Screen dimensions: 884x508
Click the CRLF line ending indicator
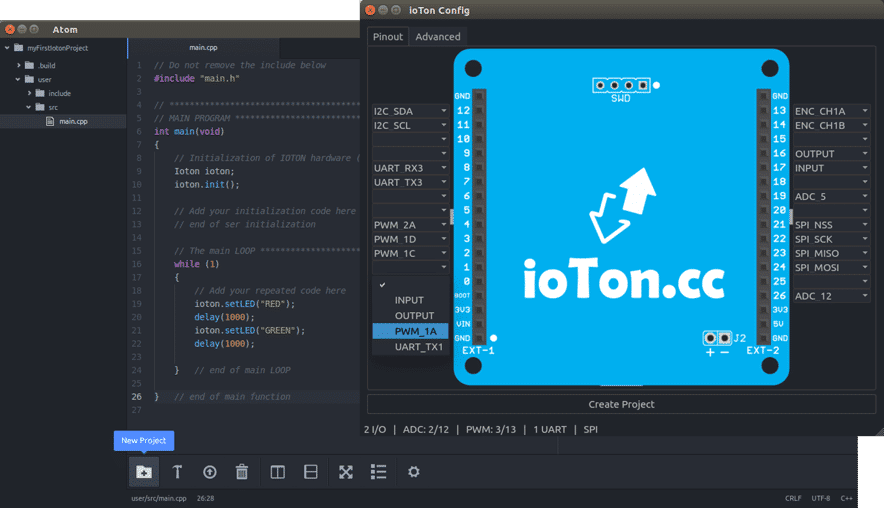coord(793,498)
